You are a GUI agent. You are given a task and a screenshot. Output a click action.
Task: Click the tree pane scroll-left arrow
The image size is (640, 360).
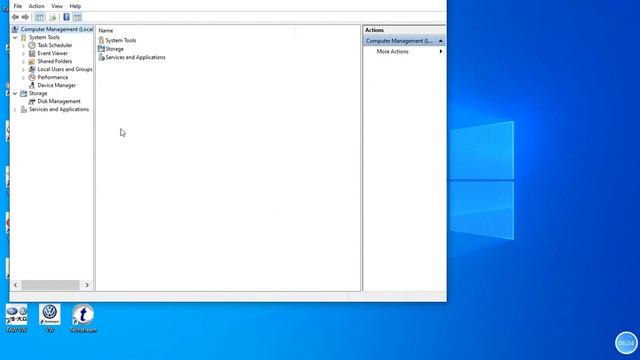point(16,285)
